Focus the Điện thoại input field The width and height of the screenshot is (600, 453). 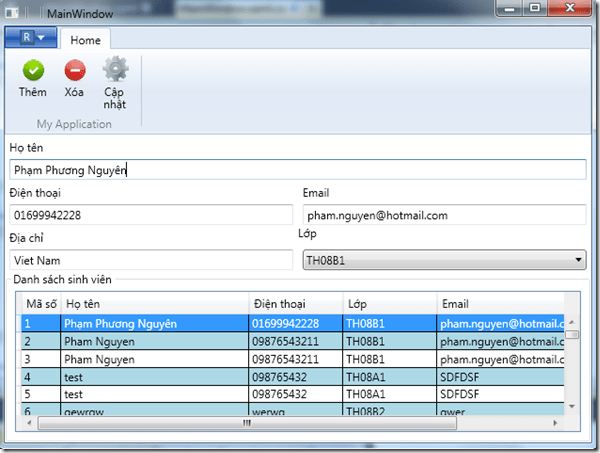point(151,215)
